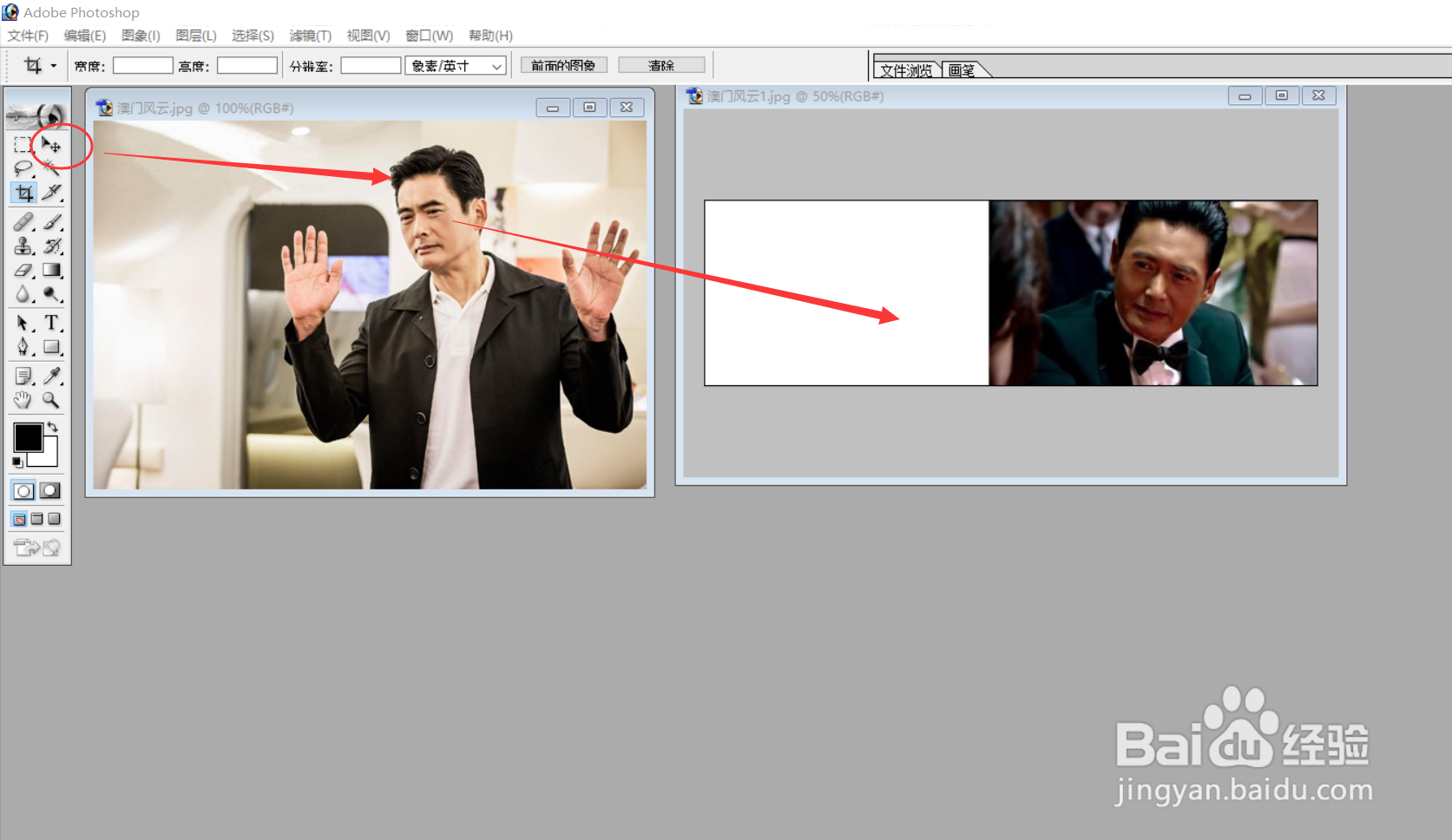The height and width of the screenshot is (840, 1452).
Task: Select the Notes tool
Action: [x=23, y=376]
